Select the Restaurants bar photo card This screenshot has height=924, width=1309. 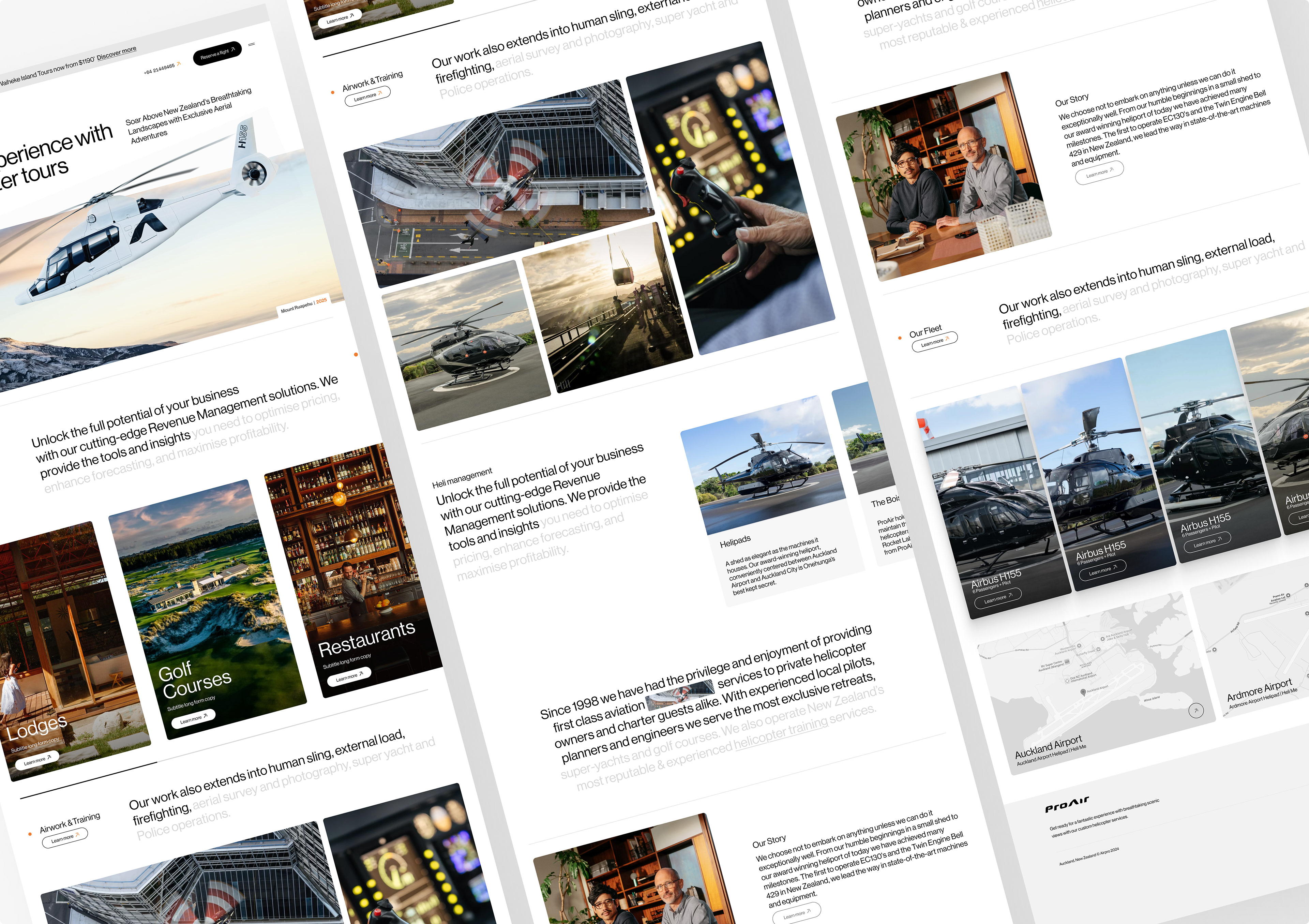pyautogui.click(x=353, y=570)
